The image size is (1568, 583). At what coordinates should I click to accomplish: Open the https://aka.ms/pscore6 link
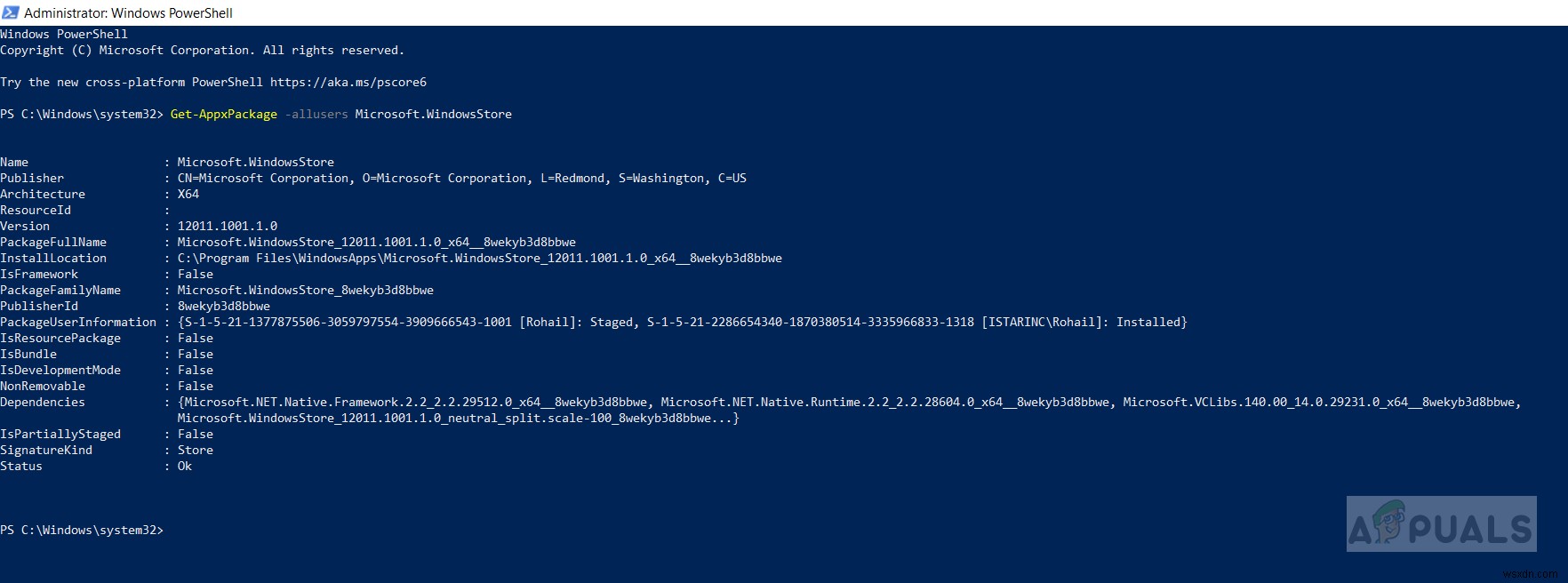pos(348,82)
